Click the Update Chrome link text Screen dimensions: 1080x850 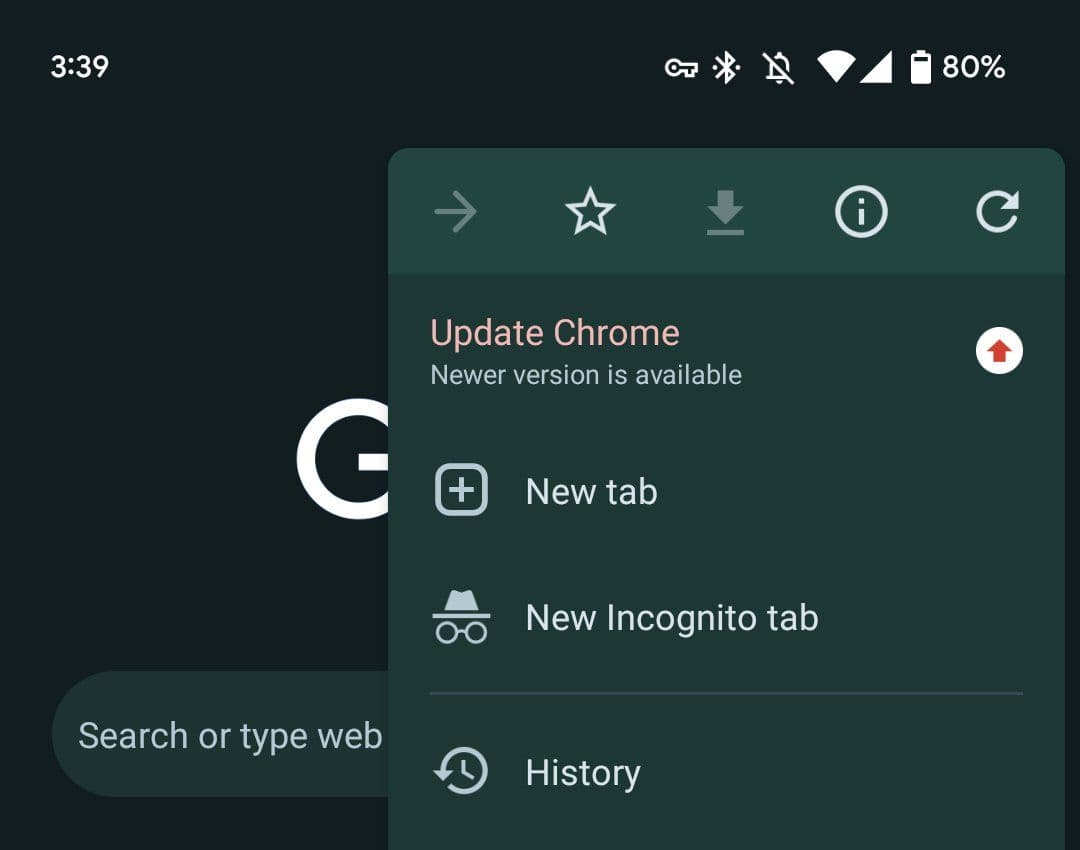(x=554, y=332)
